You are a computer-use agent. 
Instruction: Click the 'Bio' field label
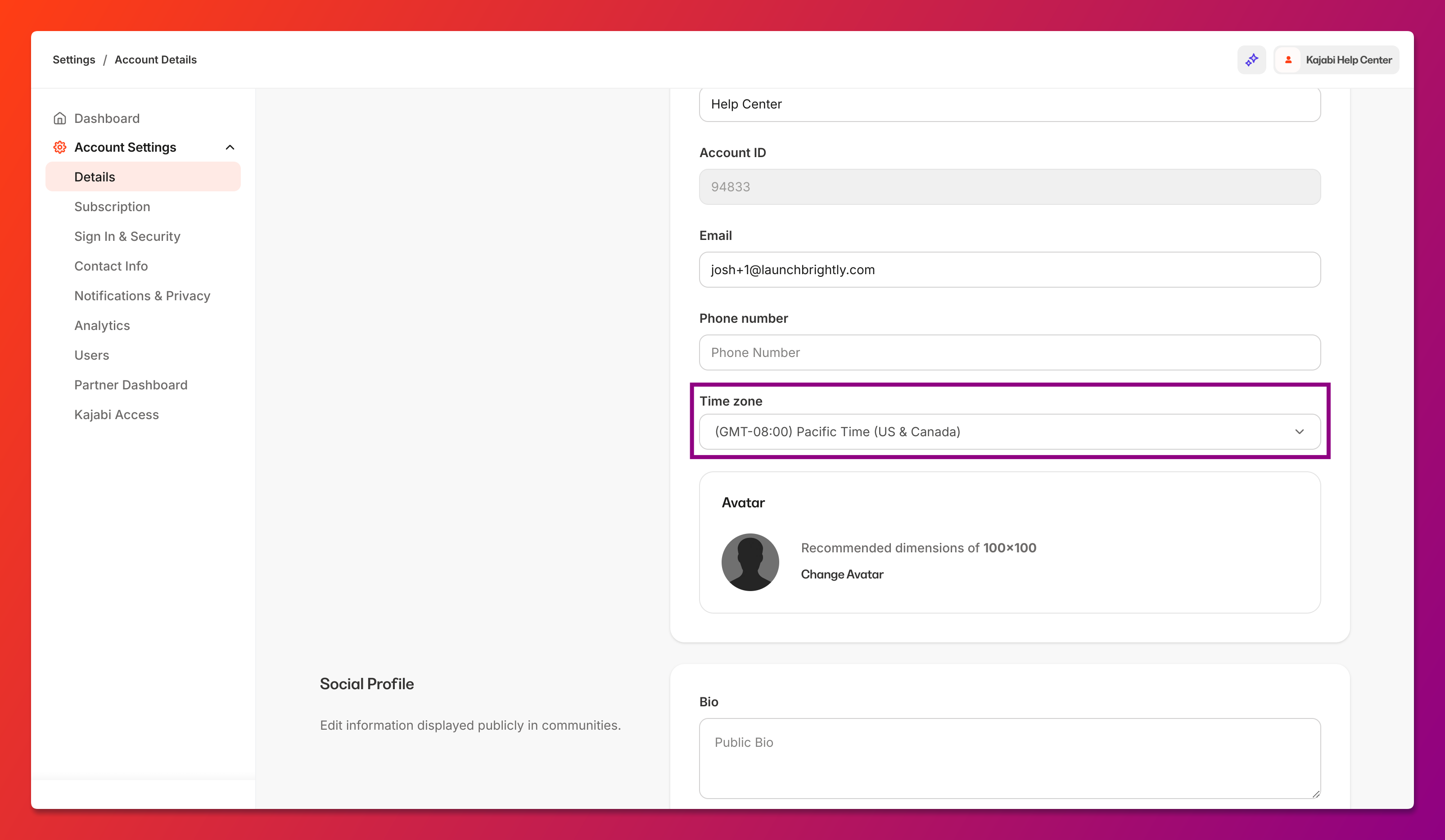tap(709, 702)
